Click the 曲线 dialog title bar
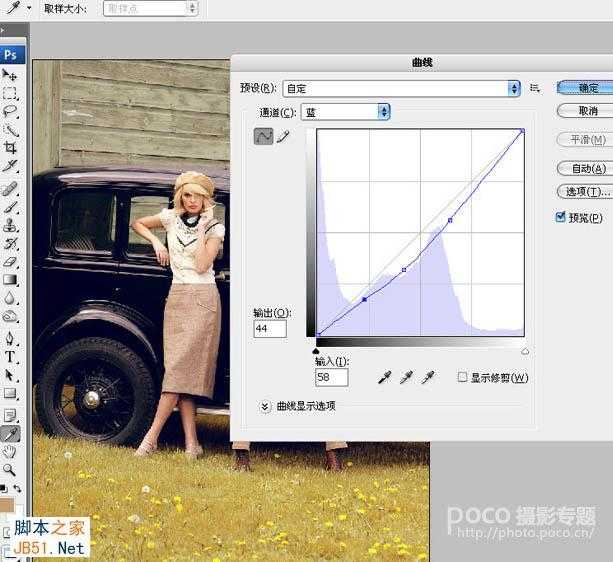 click(x=422, y=62)
